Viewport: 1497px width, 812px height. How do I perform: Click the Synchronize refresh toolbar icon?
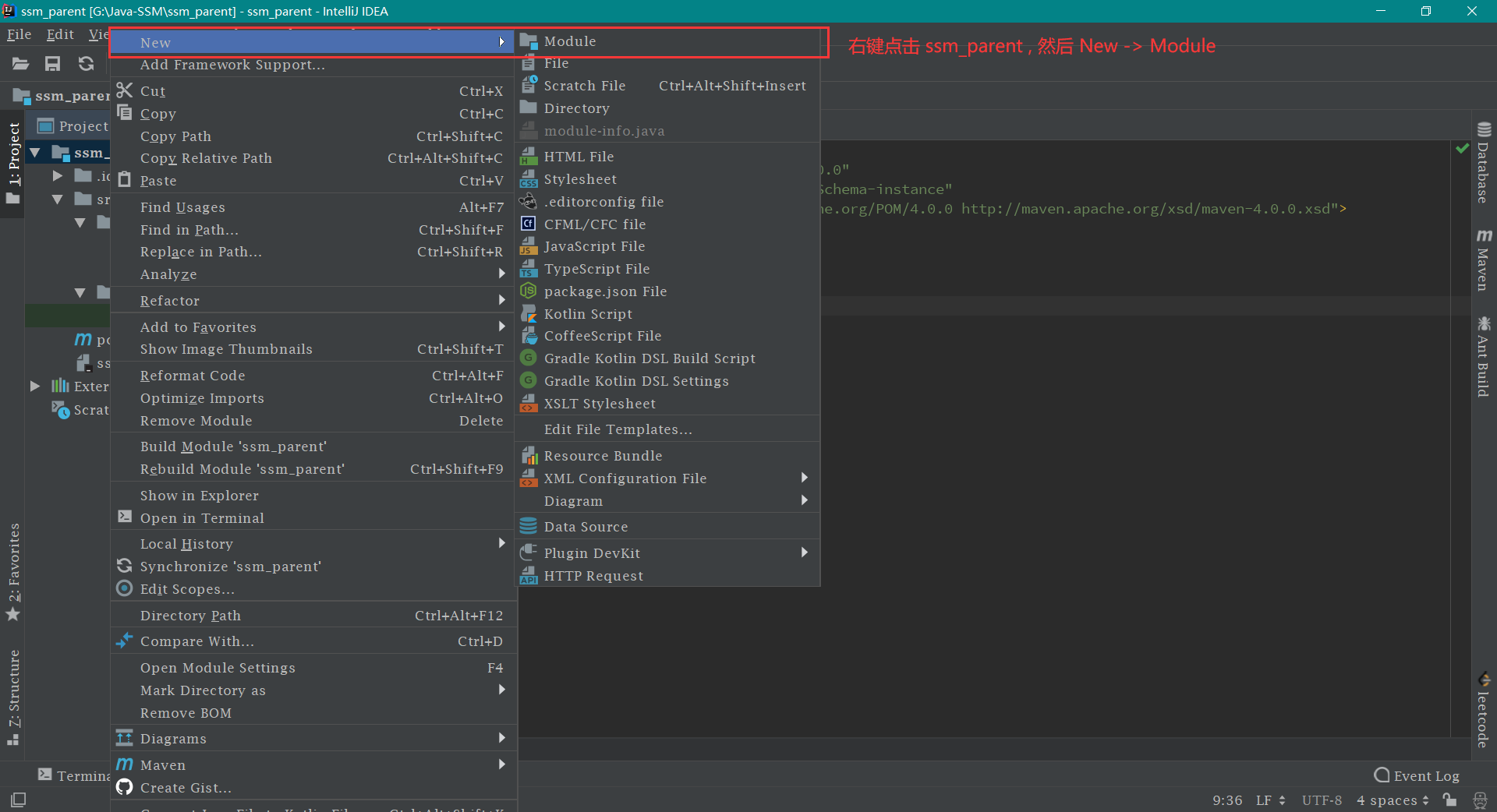pos(86,64)
